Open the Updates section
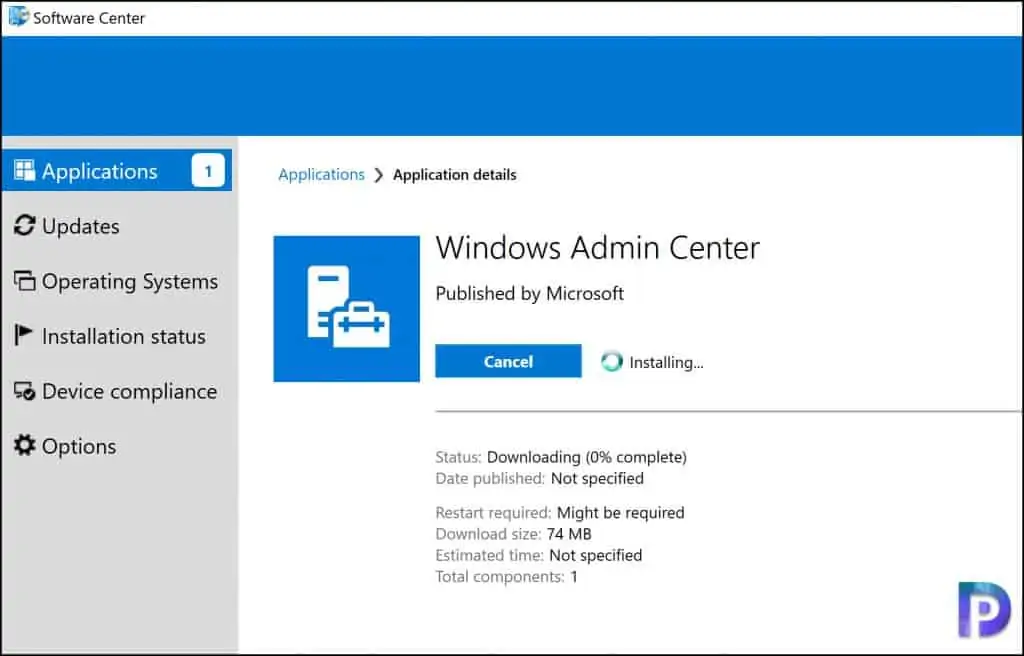The height and width of the screenshot is (656, 1024). point(80,226)
